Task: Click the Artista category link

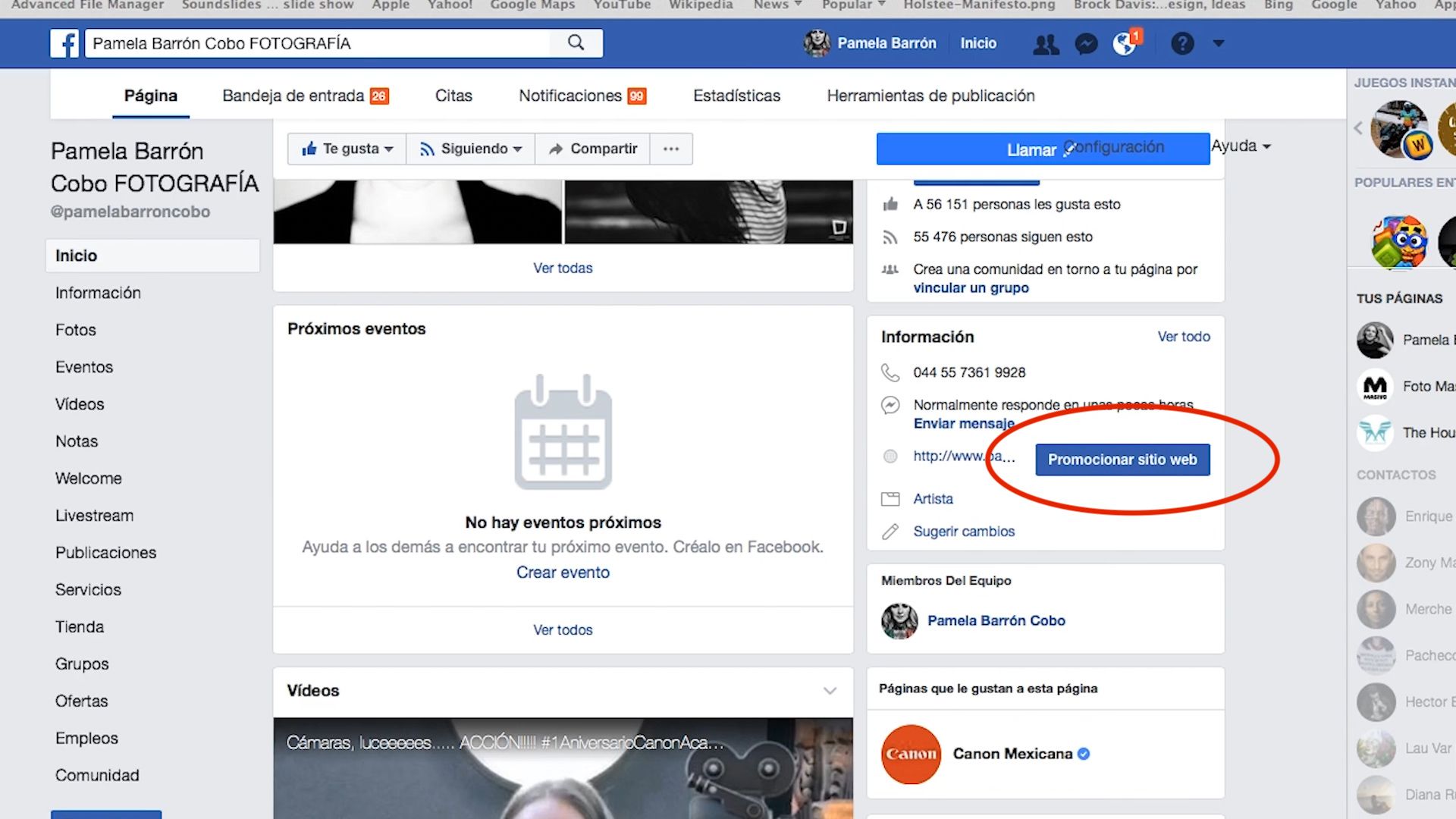Action: tap(933, 499)
